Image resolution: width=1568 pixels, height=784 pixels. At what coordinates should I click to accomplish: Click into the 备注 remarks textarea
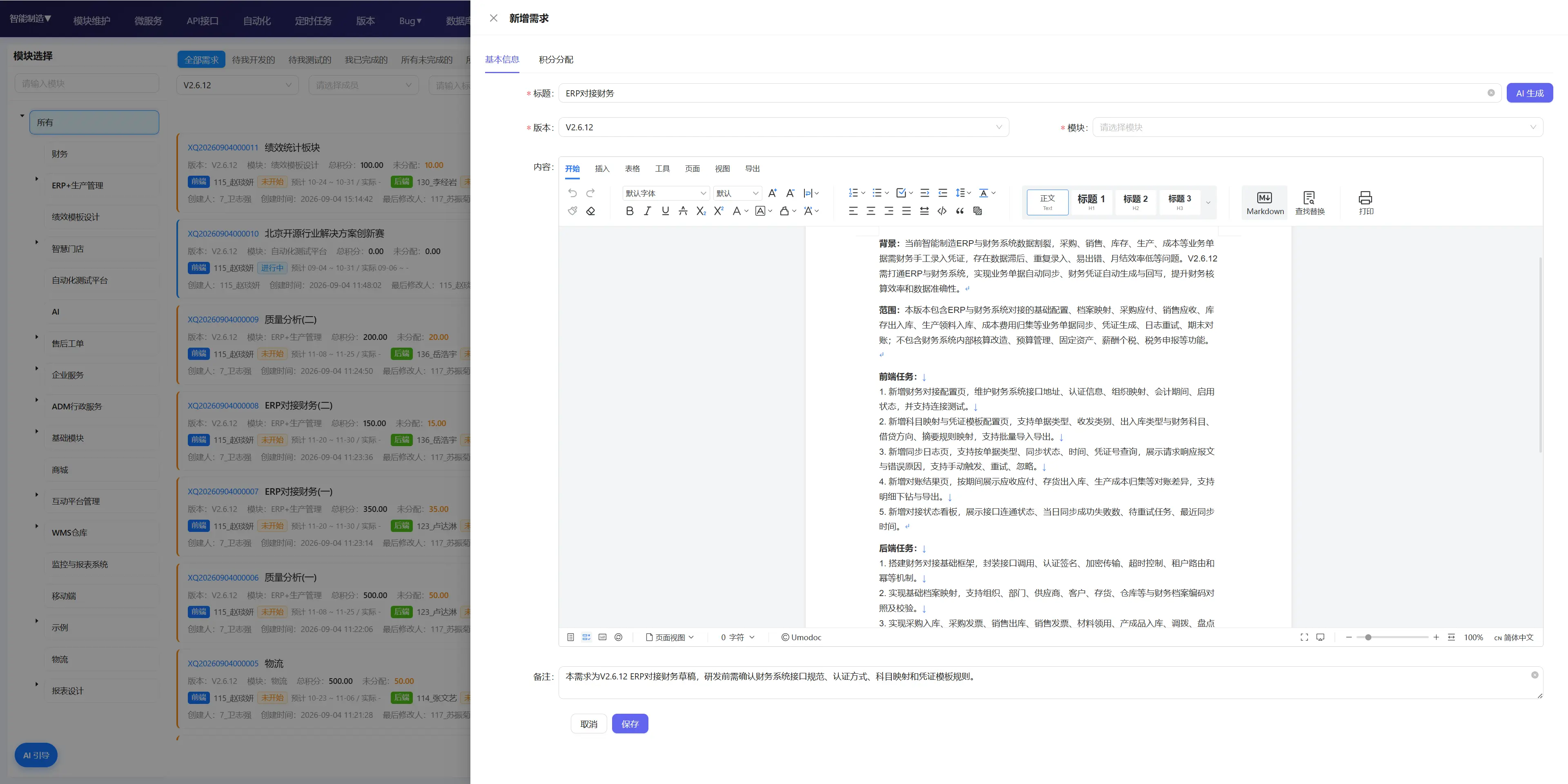pyautogui.click(x=1051, y=682)
